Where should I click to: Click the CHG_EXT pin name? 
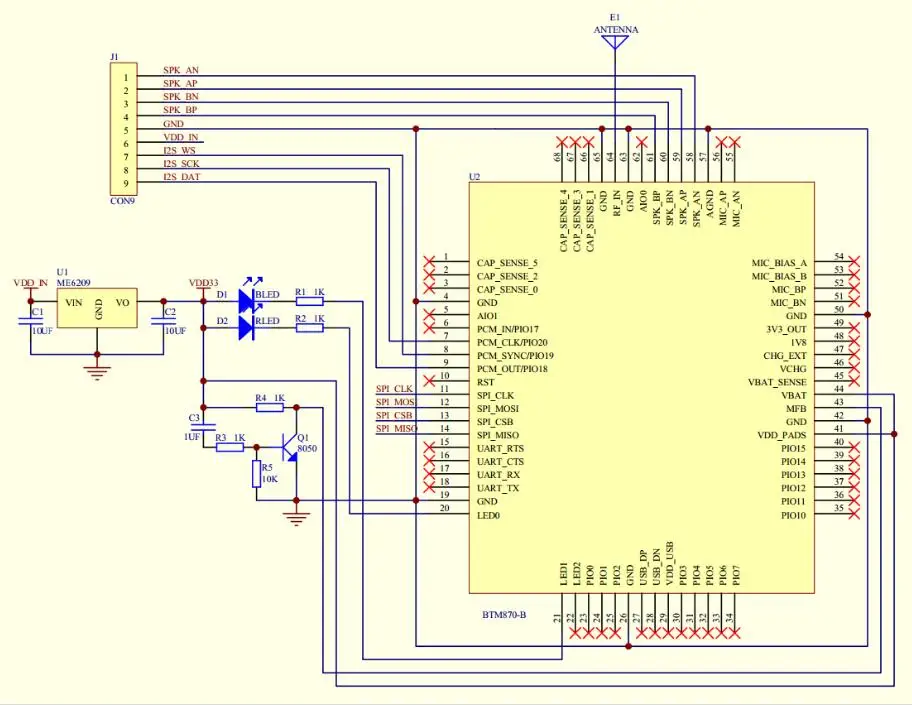coord(785,355)
